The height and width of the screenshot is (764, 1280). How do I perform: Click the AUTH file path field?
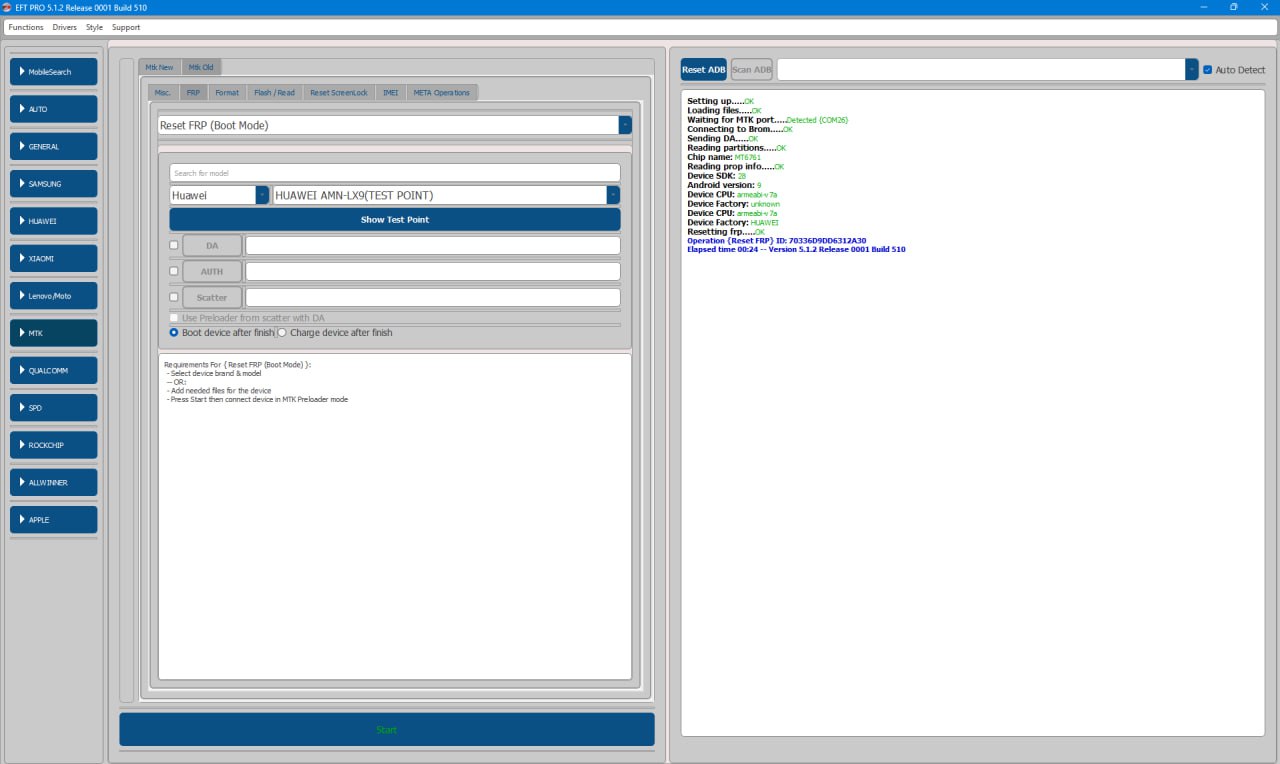(433, 271)
